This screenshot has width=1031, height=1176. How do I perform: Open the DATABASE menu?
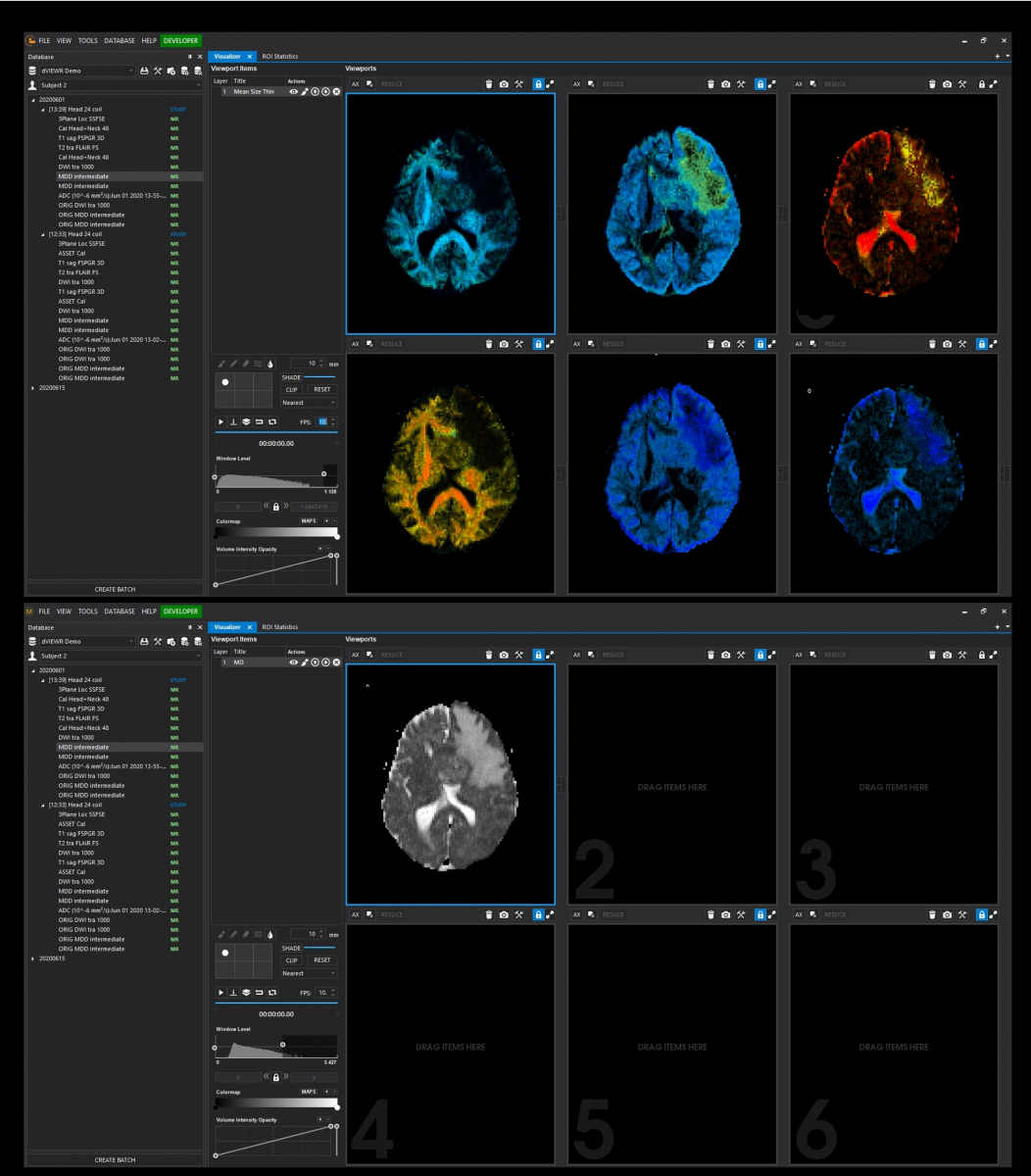118,40
